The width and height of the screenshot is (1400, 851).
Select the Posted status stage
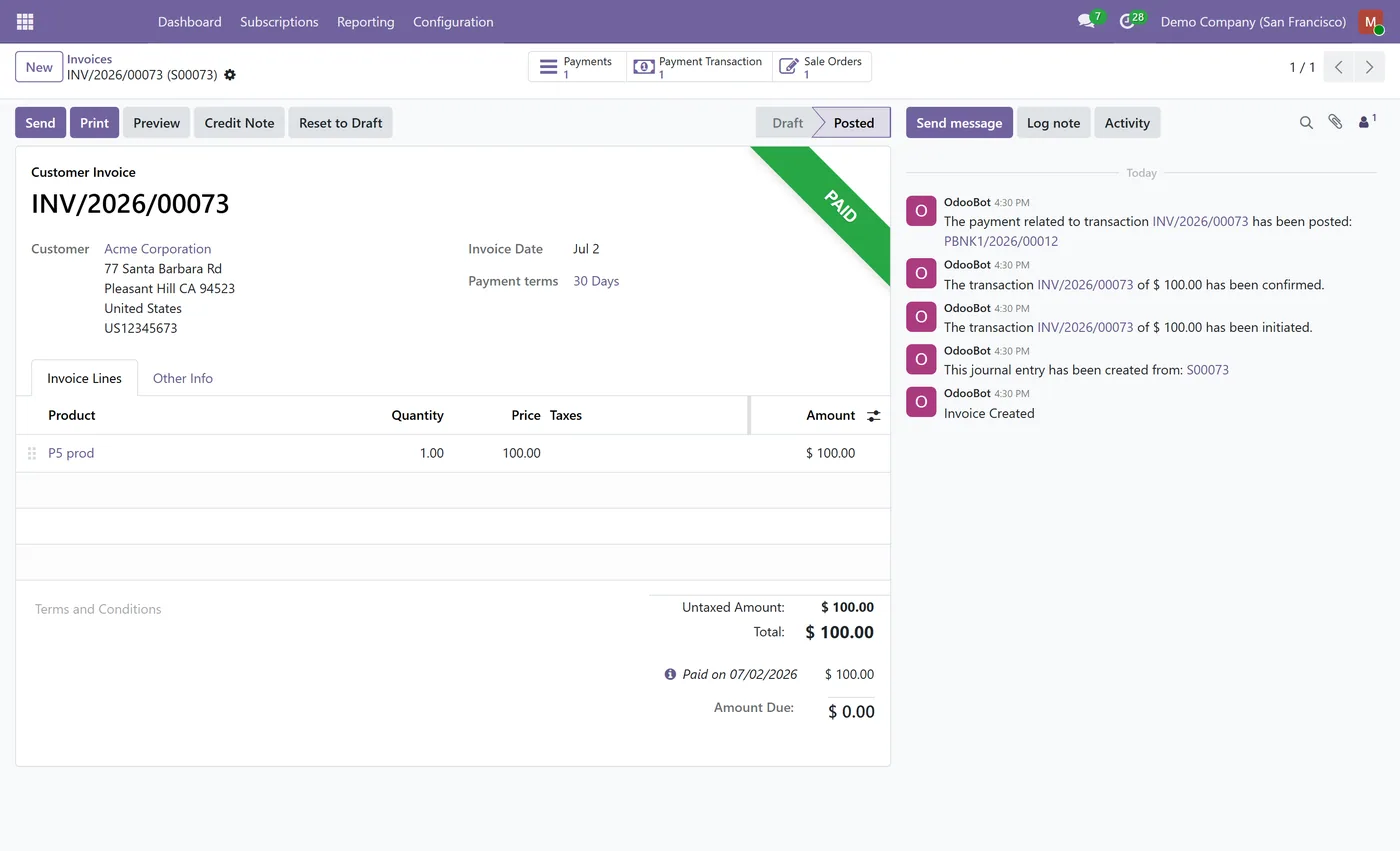point(853,122)
